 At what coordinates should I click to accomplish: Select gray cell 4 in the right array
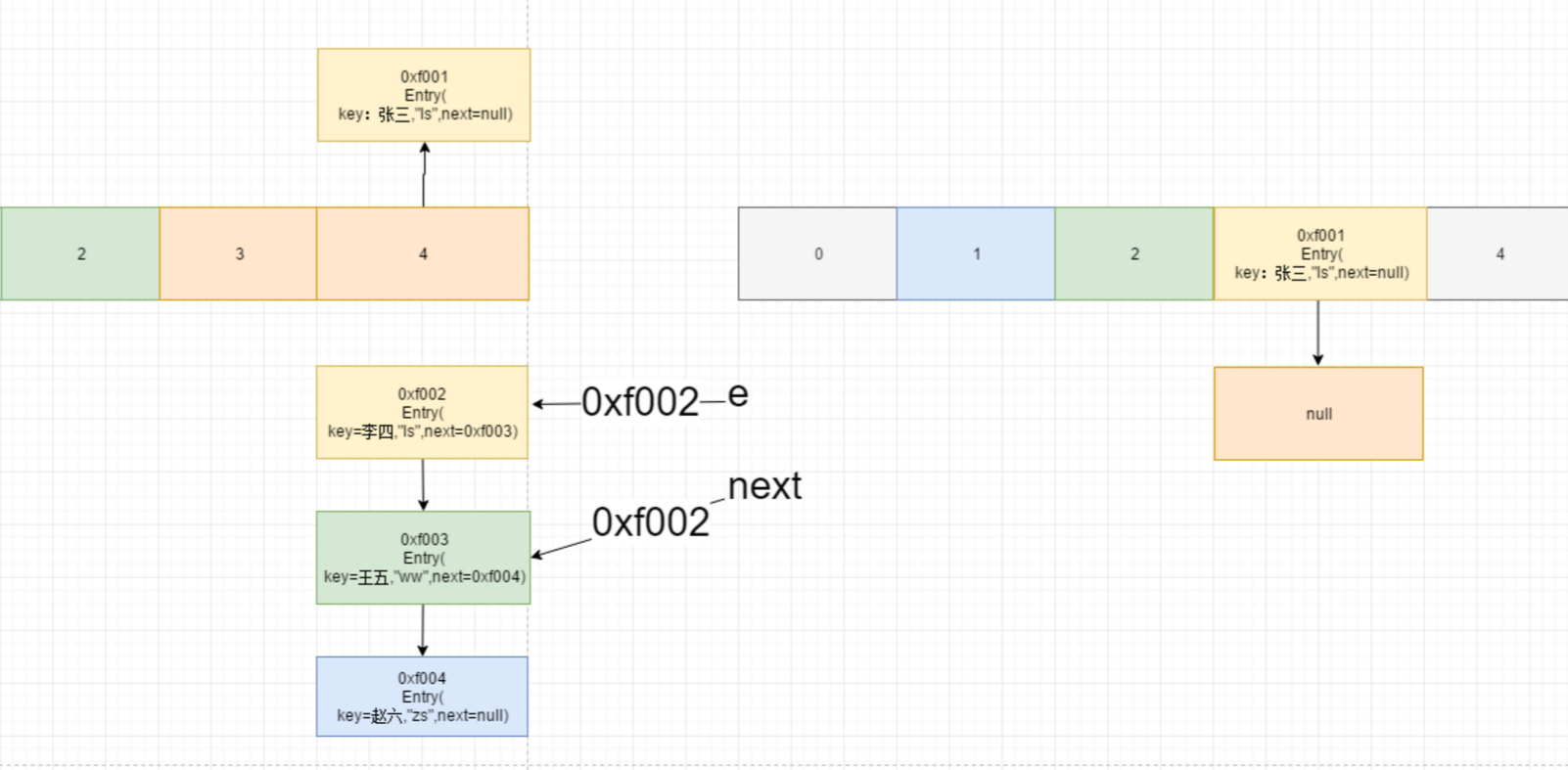[1499, 253]
